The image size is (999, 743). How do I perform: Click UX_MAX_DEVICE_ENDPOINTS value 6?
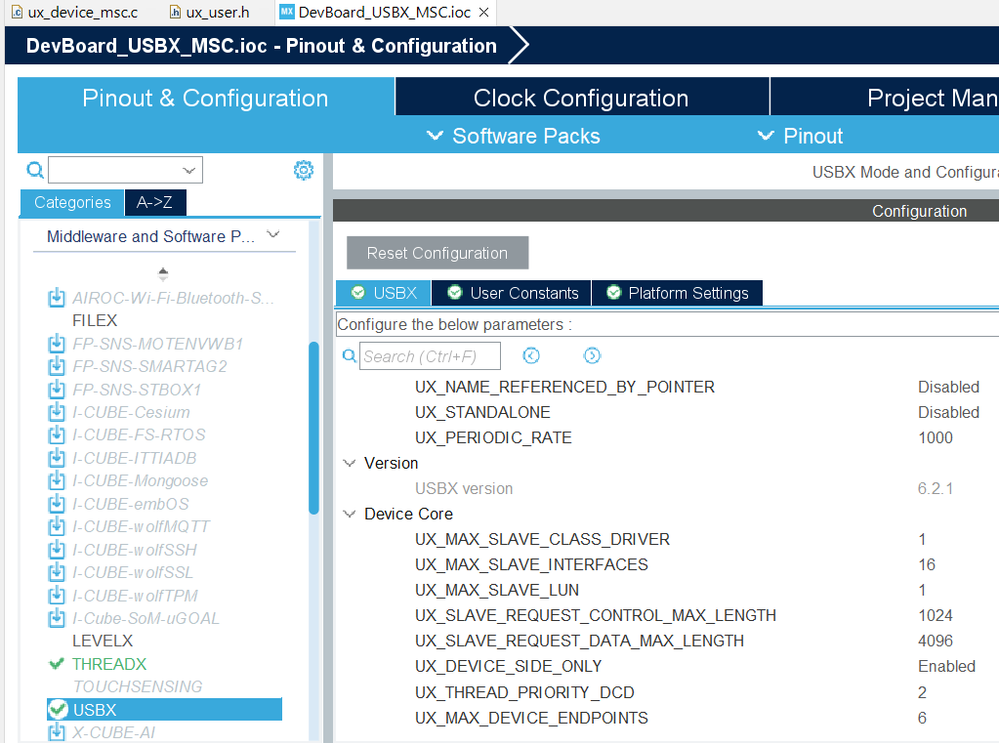pyautogui.click(x=922, y=718)
